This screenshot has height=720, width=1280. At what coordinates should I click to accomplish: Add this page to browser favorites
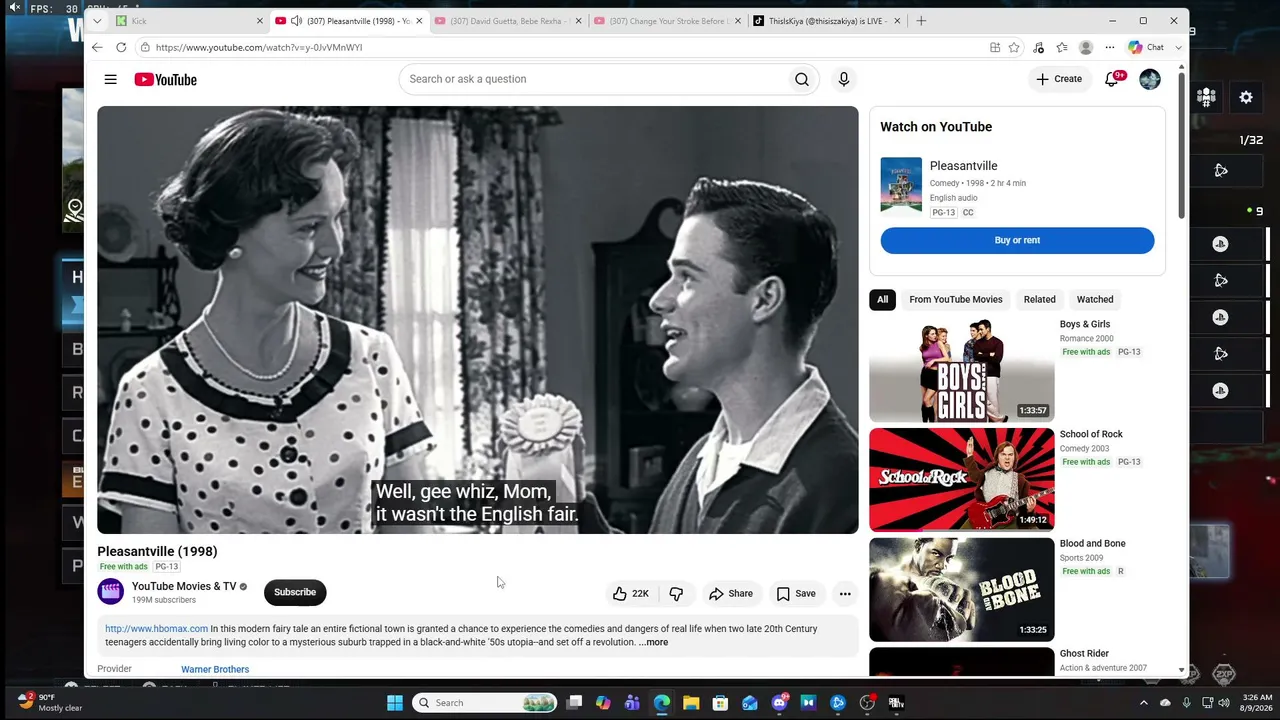[x=1014, y=47]
